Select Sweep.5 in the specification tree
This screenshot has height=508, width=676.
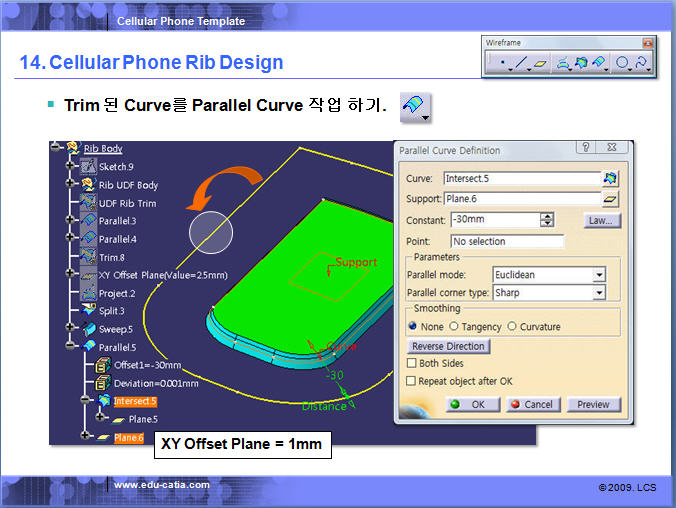click(x=116, y=329)
